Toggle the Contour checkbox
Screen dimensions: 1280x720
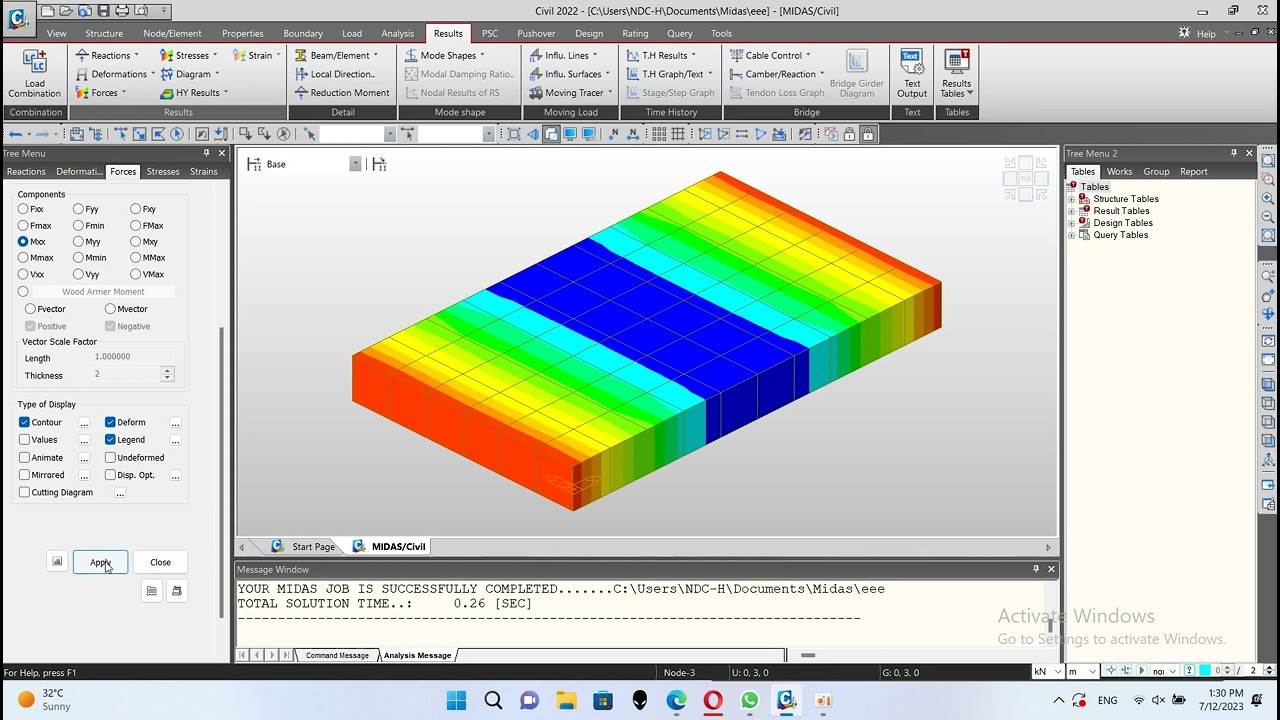click(x=24, y=422)
